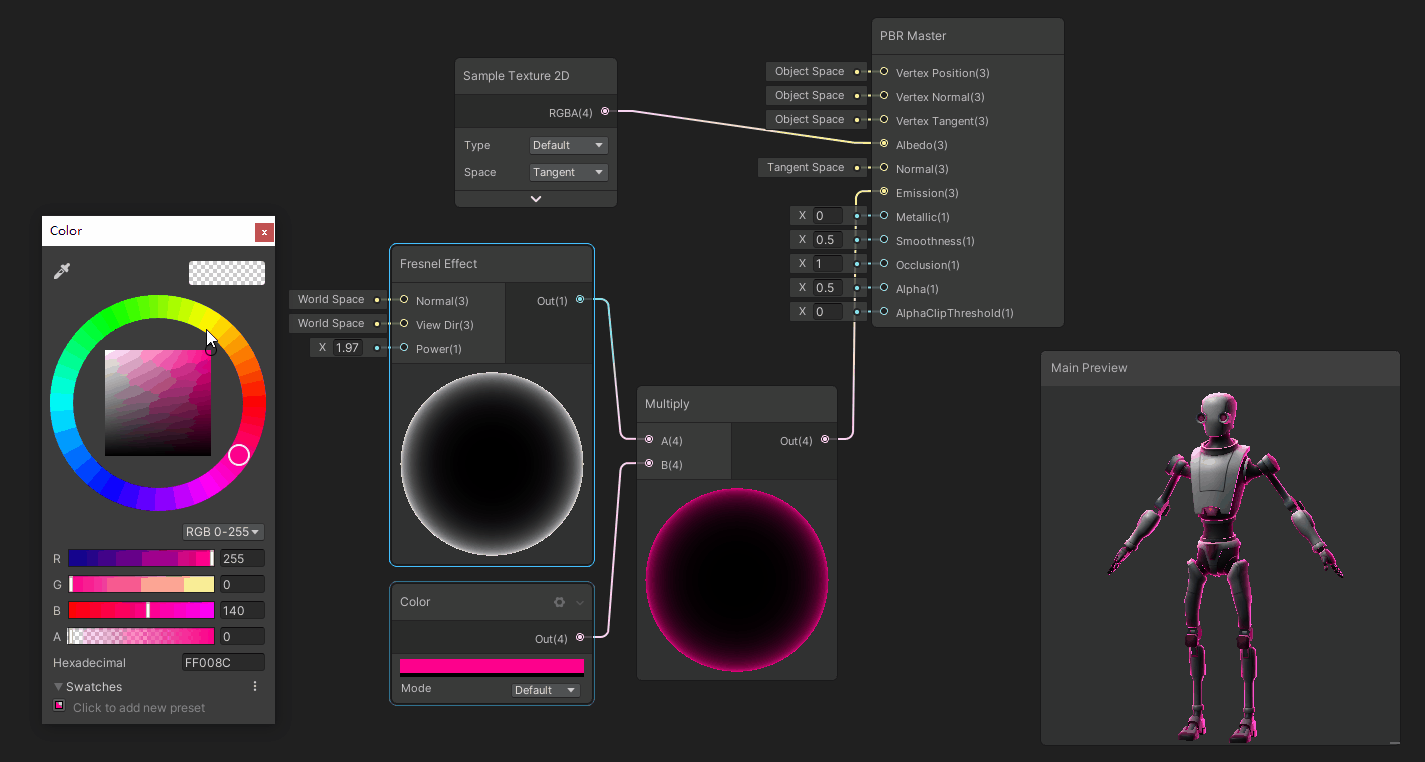The image size is (1425, 762).
Task: Open the Color node settings gear
Action: pos(560,602)
